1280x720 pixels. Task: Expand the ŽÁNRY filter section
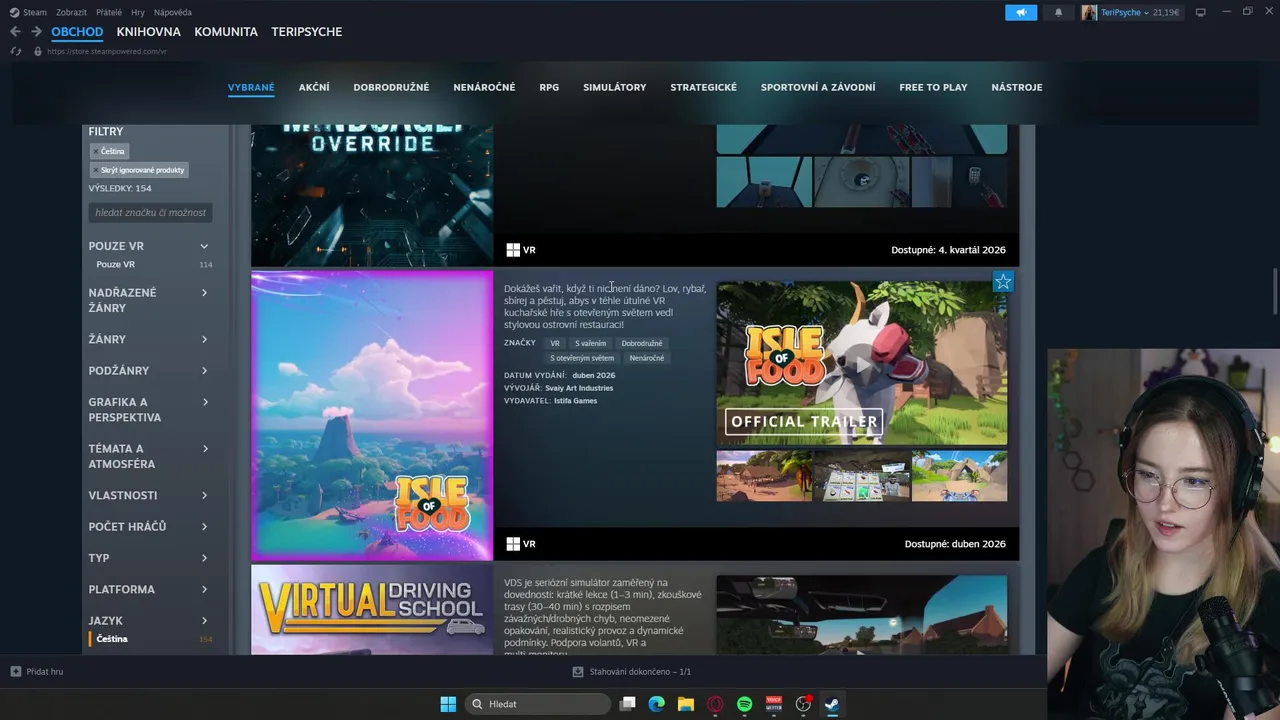pyautogui.click(x=150, y=339)
